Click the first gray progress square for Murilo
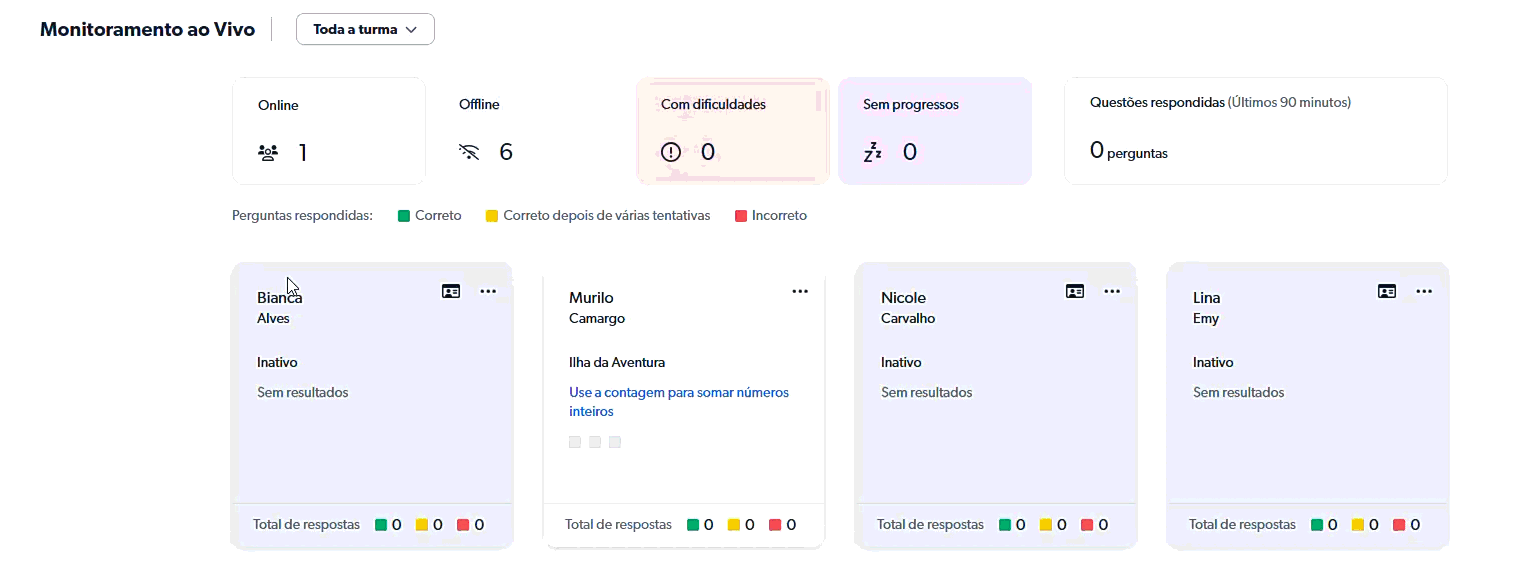Image resolution: width=1526 pixels, height=572 pixels. (575, 442)
